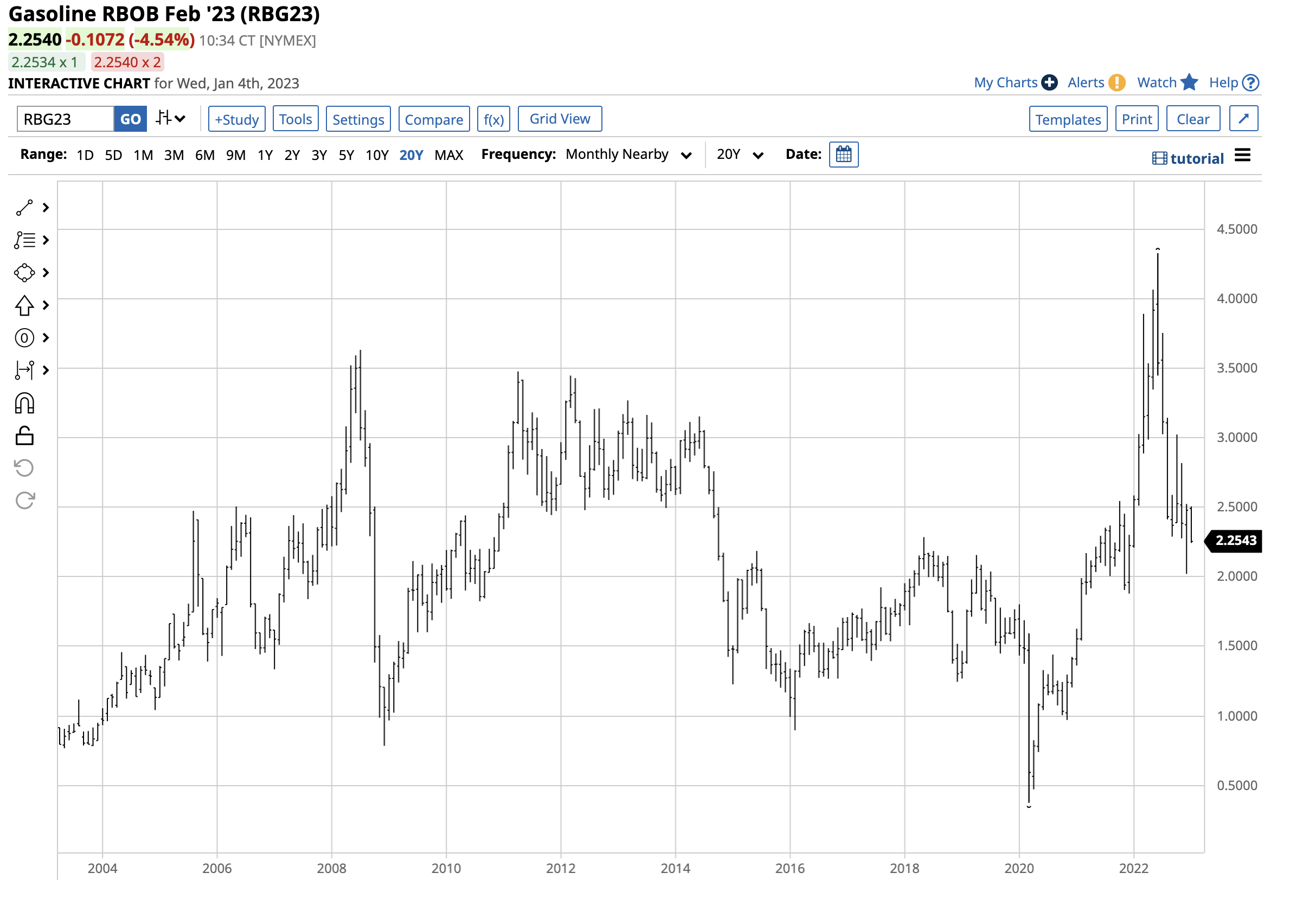The image size is (1309, 924).
Task: Click the redo arrow icon
Action: 24,501
